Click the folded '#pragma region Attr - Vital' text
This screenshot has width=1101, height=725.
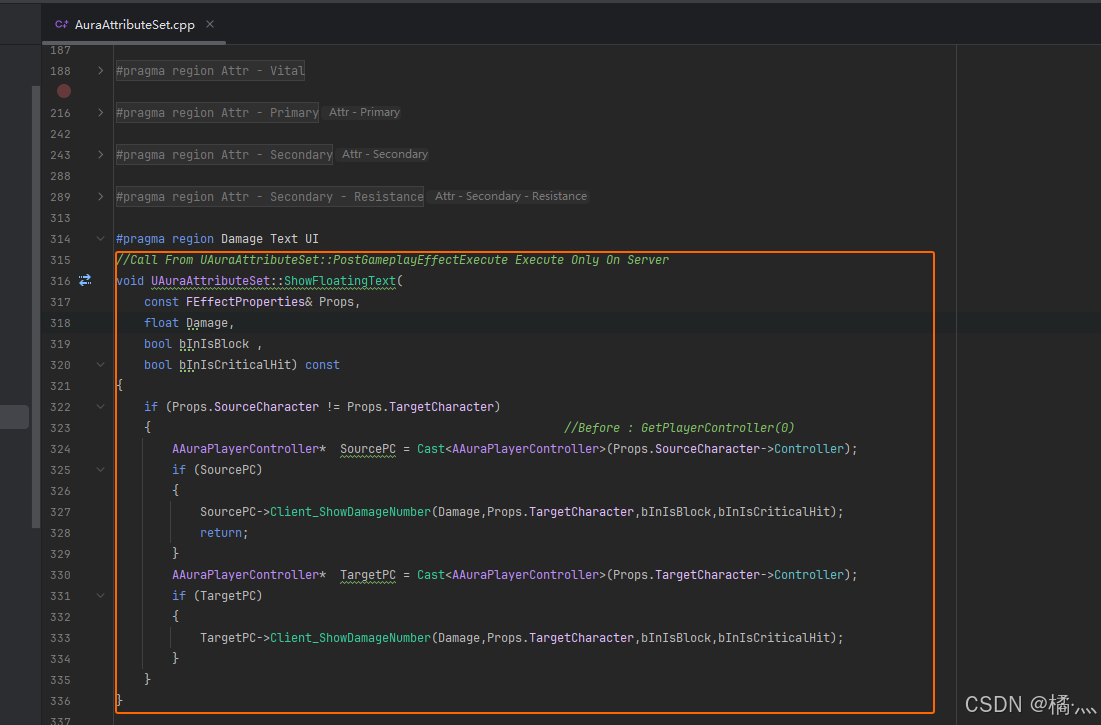210,71
